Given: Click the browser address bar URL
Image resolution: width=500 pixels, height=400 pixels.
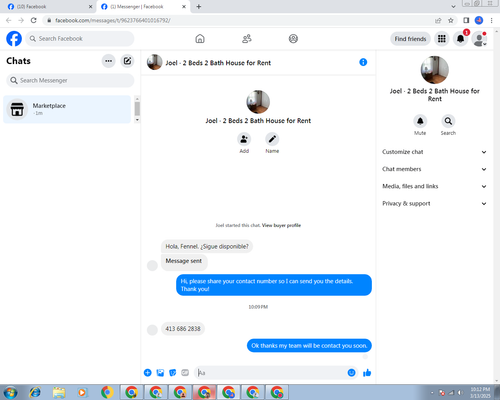Looking at the screenshot, I should coord(113,21).
